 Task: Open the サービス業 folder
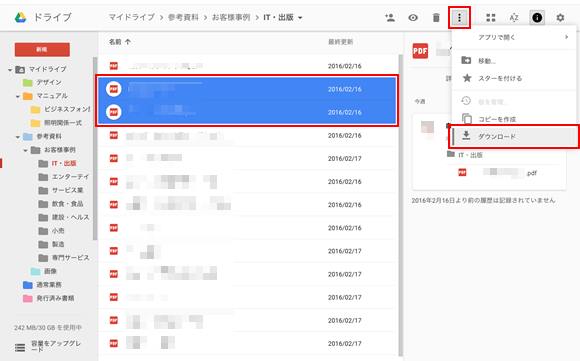pos(67,190)
